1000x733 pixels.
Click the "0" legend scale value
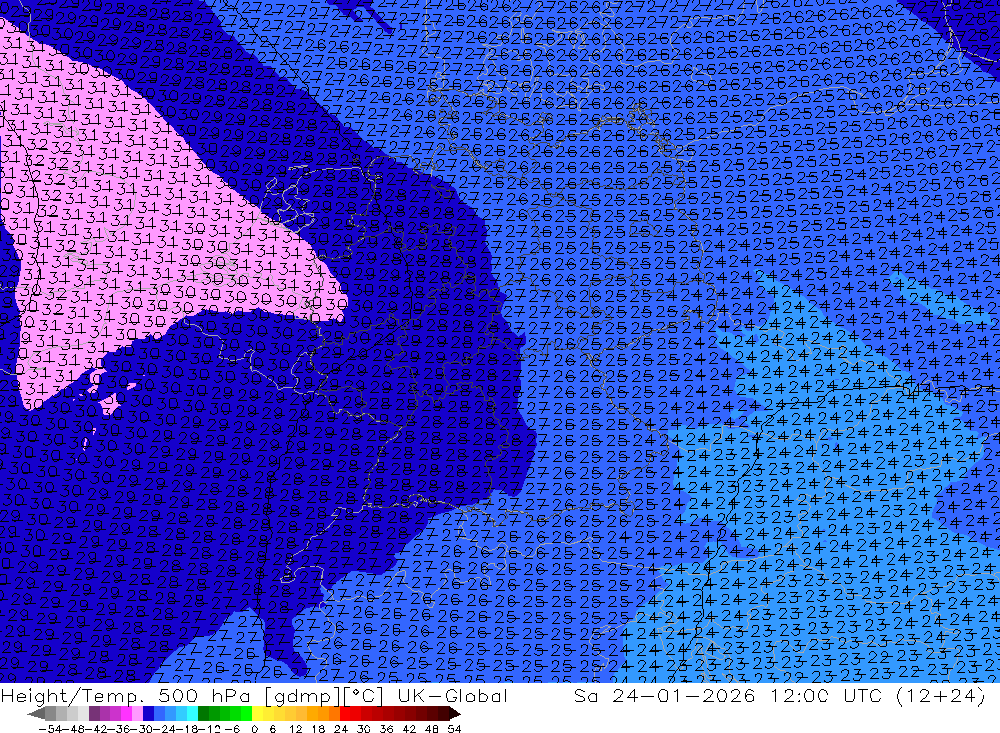tap(254, 729)
